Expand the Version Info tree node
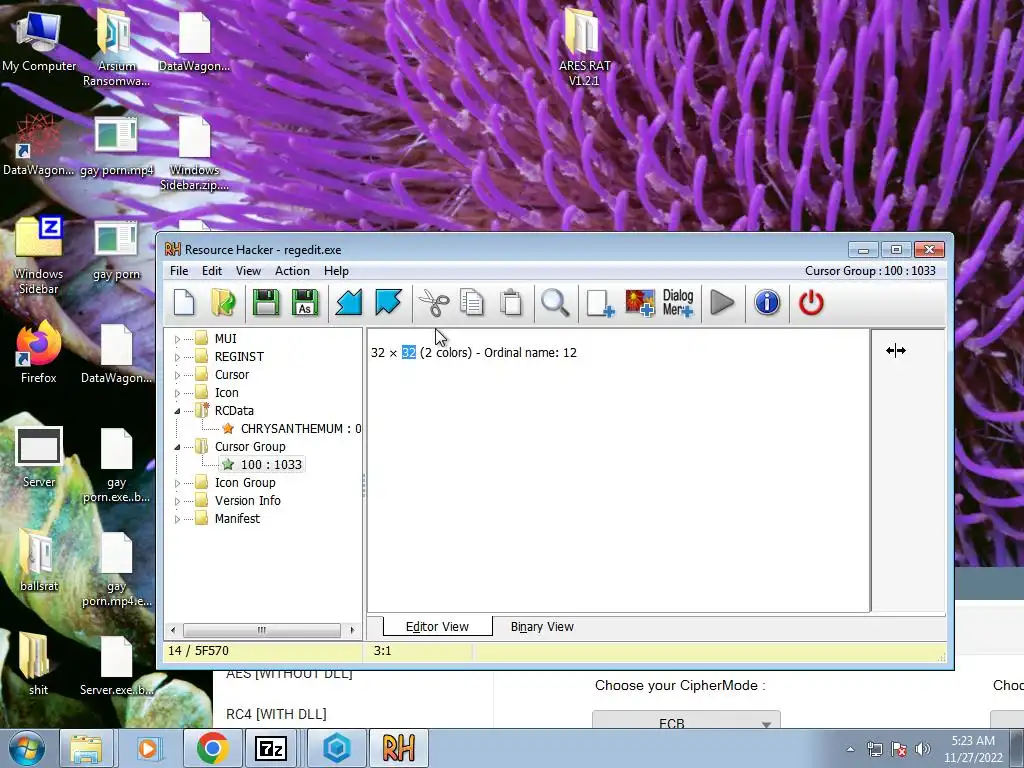This screenshot has width=1024, height=768. 177,502
